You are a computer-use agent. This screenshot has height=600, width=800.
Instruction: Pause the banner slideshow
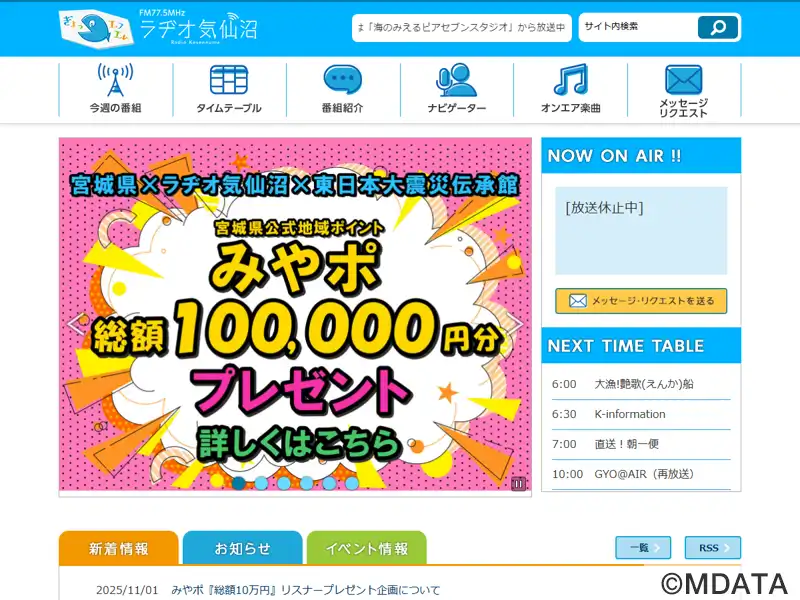pyautogui.click(x=518, y=483)
